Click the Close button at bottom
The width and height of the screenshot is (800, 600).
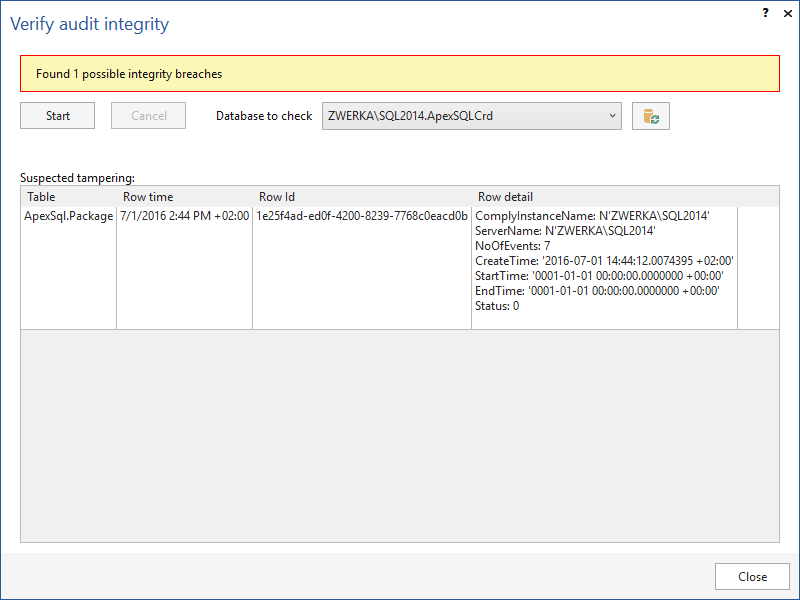coord(752,577)
